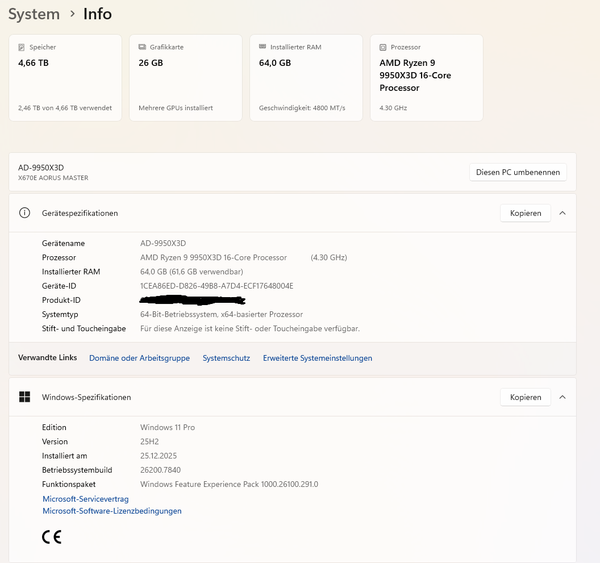Click the Prozessor chip icon
600x563 pixels.
click(383, 47)
